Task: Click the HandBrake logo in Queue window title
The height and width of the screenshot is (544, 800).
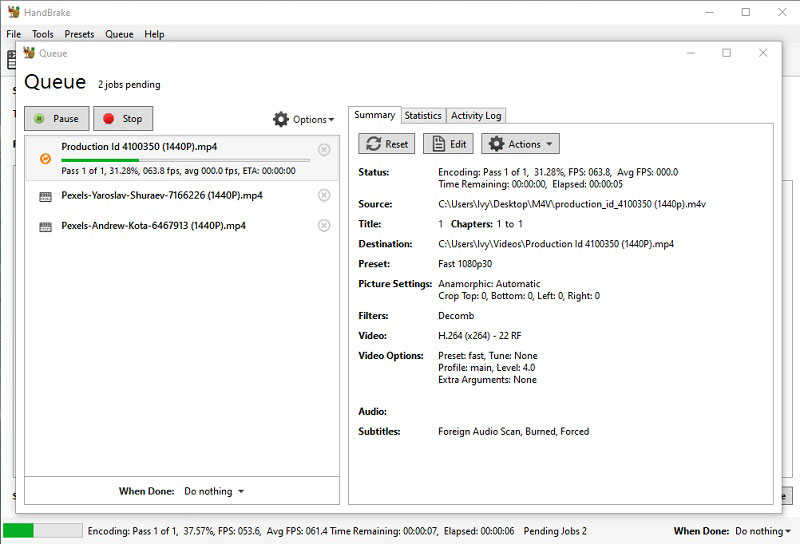Action: click(30, 53)
